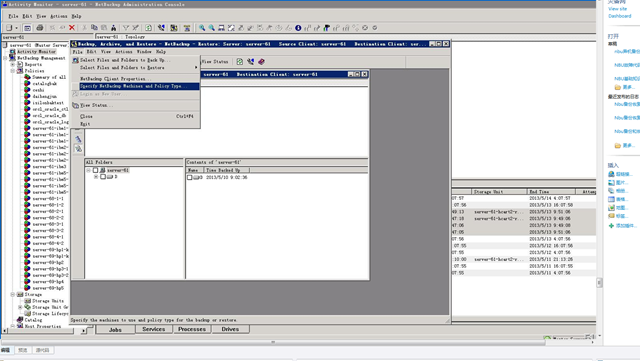Click the zoom in magnifier icon
Screen dimensions: 640x361
click(202, 28)
